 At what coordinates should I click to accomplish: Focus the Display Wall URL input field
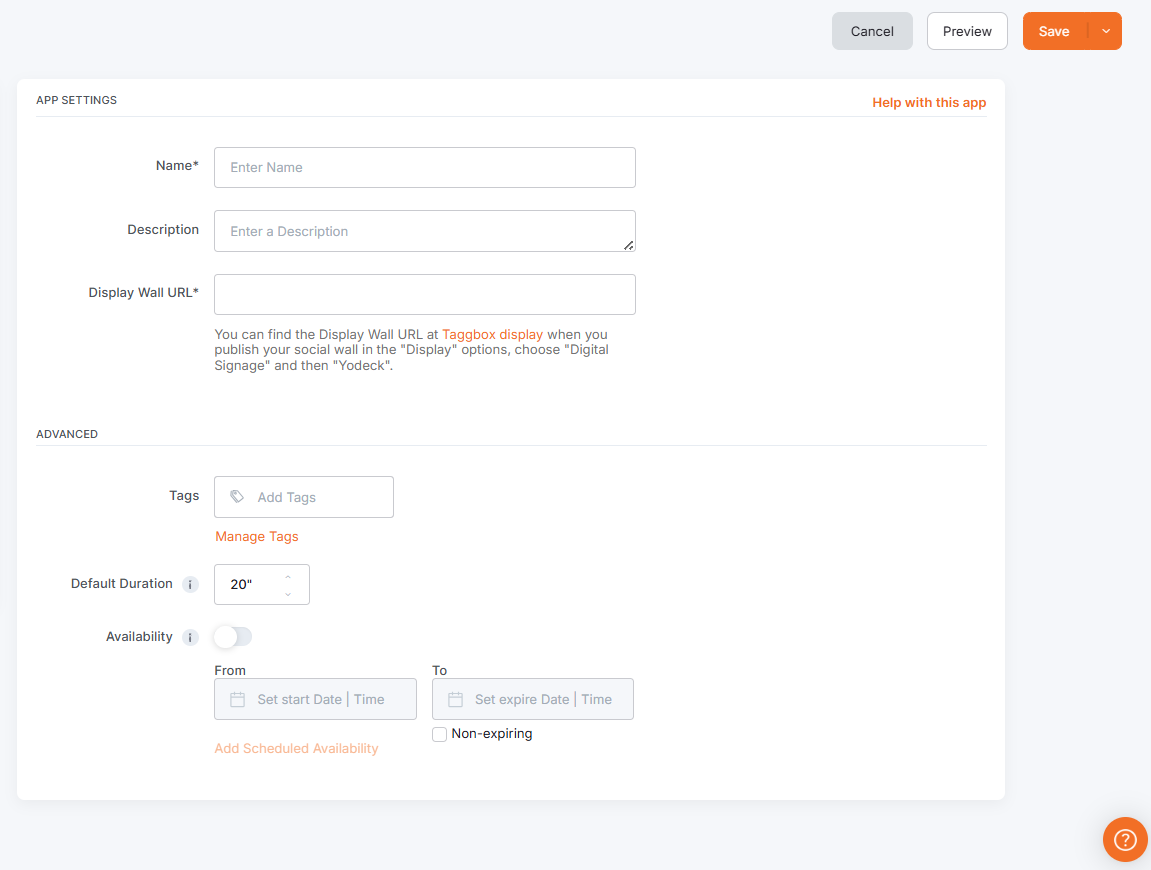(425, 295)
